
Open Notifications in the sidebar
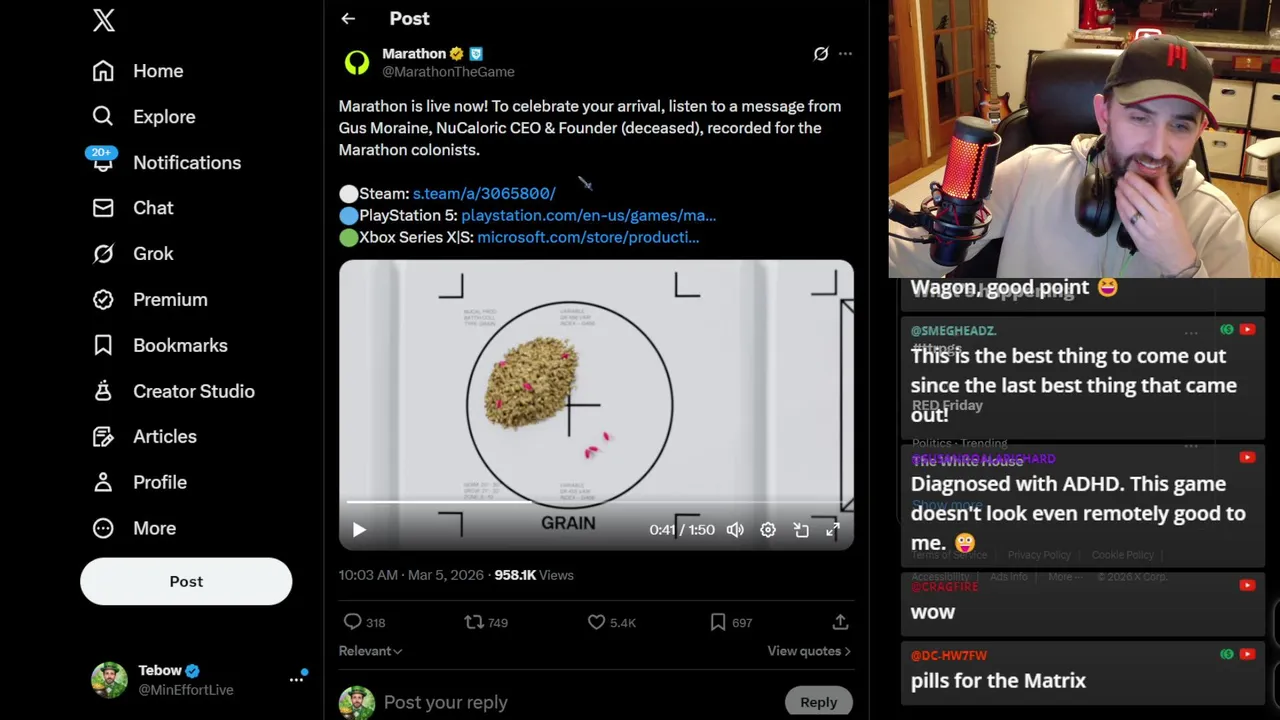pos(186,163)
